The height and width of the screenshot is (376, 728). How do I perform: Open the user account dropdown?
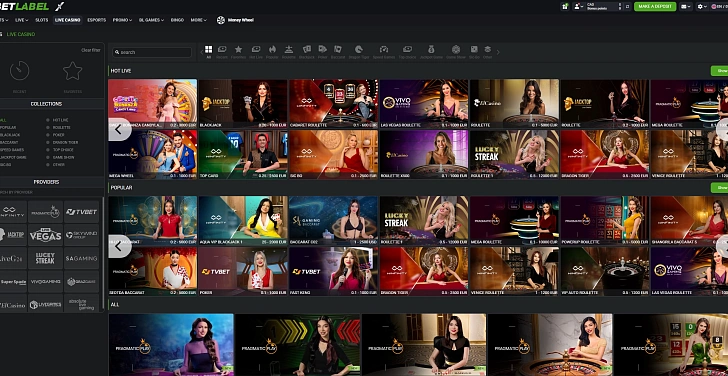point(578,6)
